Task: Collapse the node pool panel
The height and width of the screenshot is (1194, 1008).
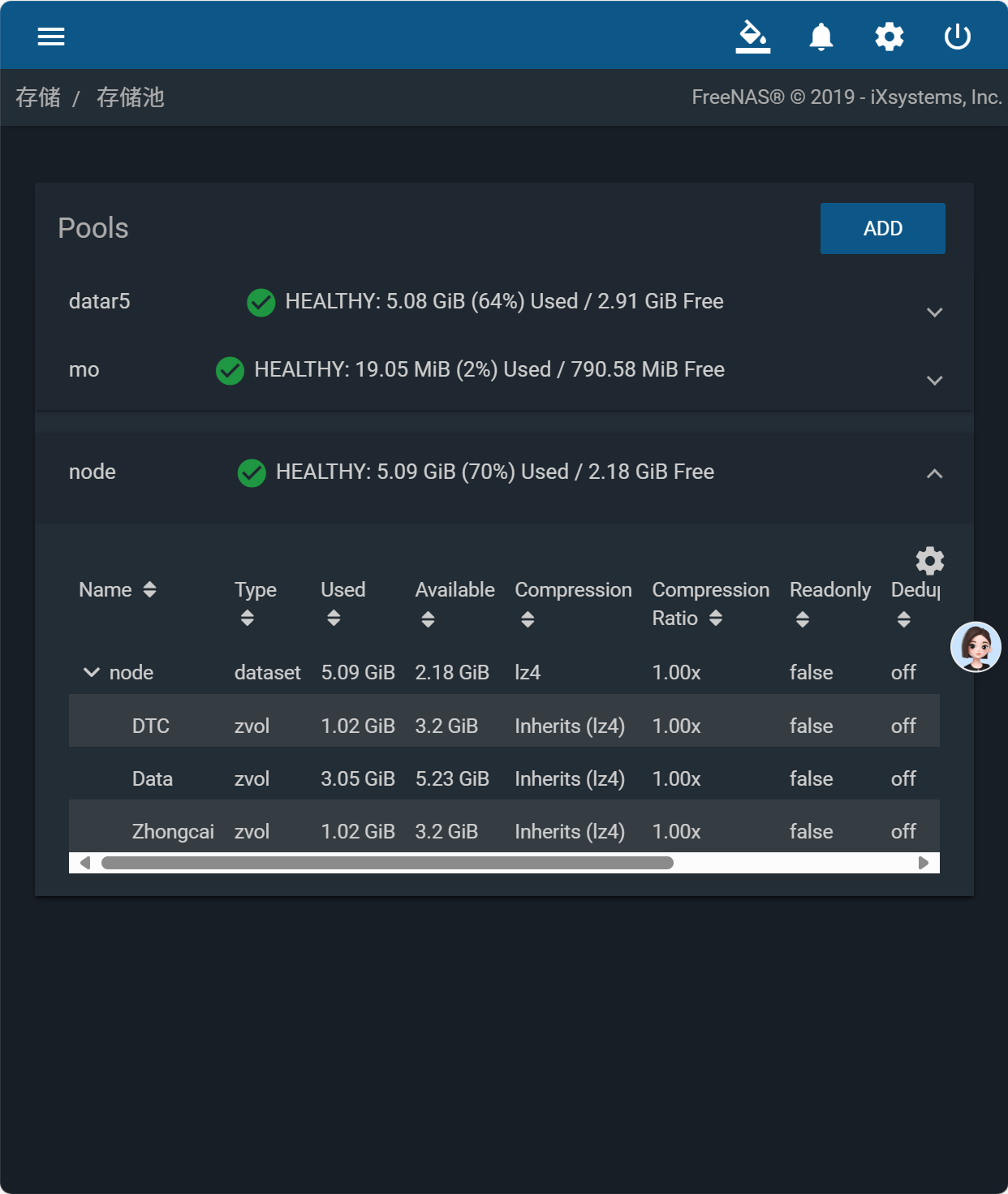Action: [x=935, y=473]
